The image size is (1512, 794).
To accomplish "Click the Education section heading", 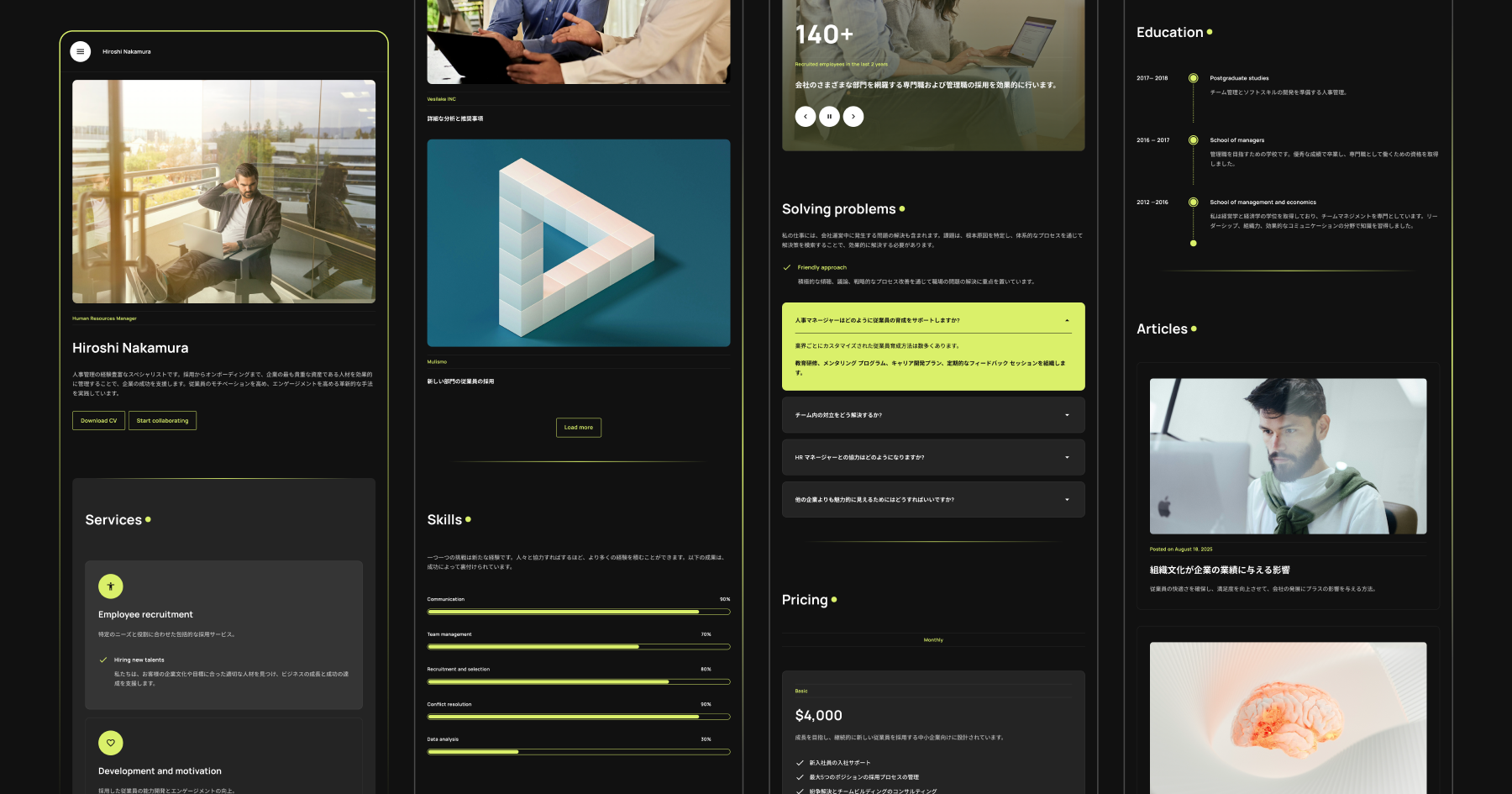I will 1169,33.
